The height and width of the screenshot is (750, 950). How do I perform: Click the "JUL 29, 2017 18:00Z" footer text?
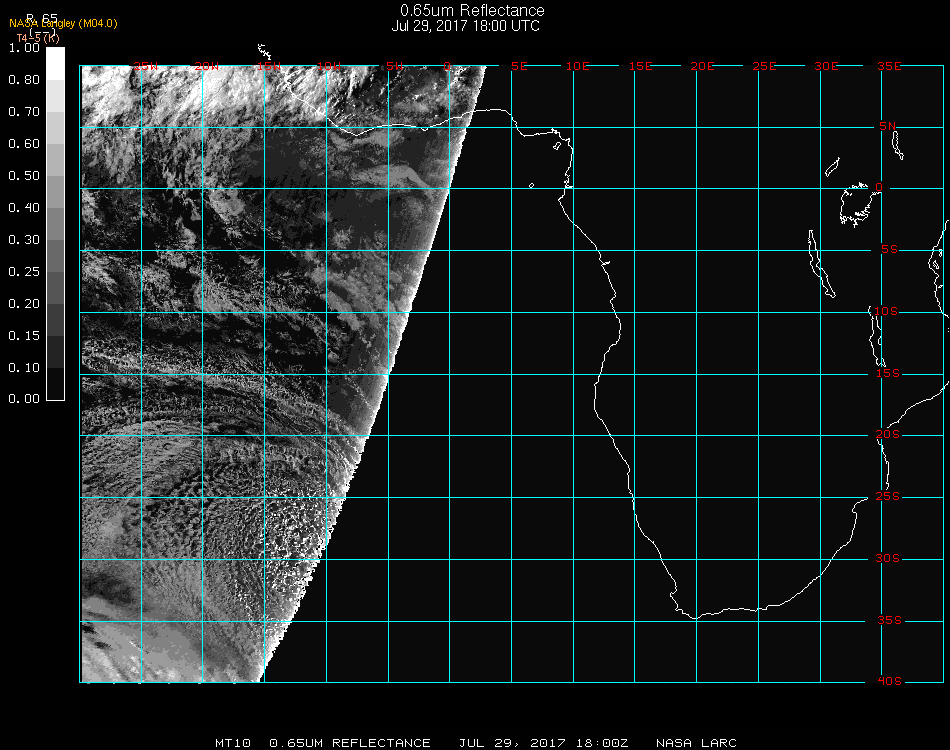(543, 743)
